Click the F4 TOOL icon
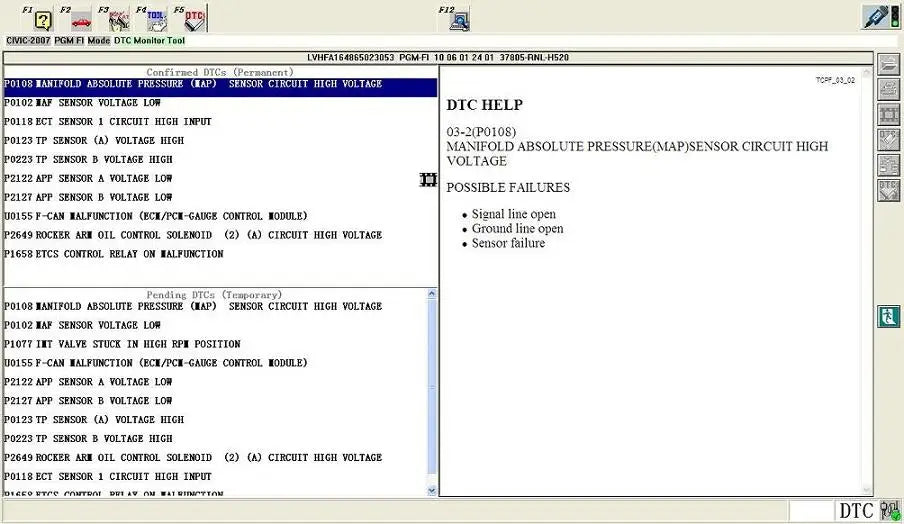The height and width of the screenshot is (524, 904). point(157,20)
